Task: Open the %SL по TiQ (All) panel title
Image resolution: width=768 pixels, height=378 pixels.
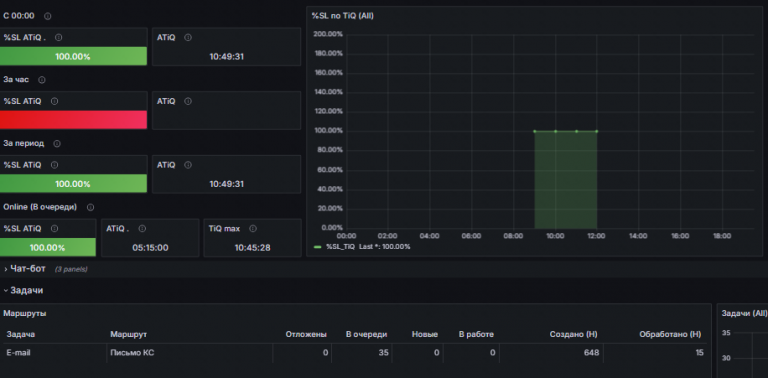Action: click(x=342, y=16)
